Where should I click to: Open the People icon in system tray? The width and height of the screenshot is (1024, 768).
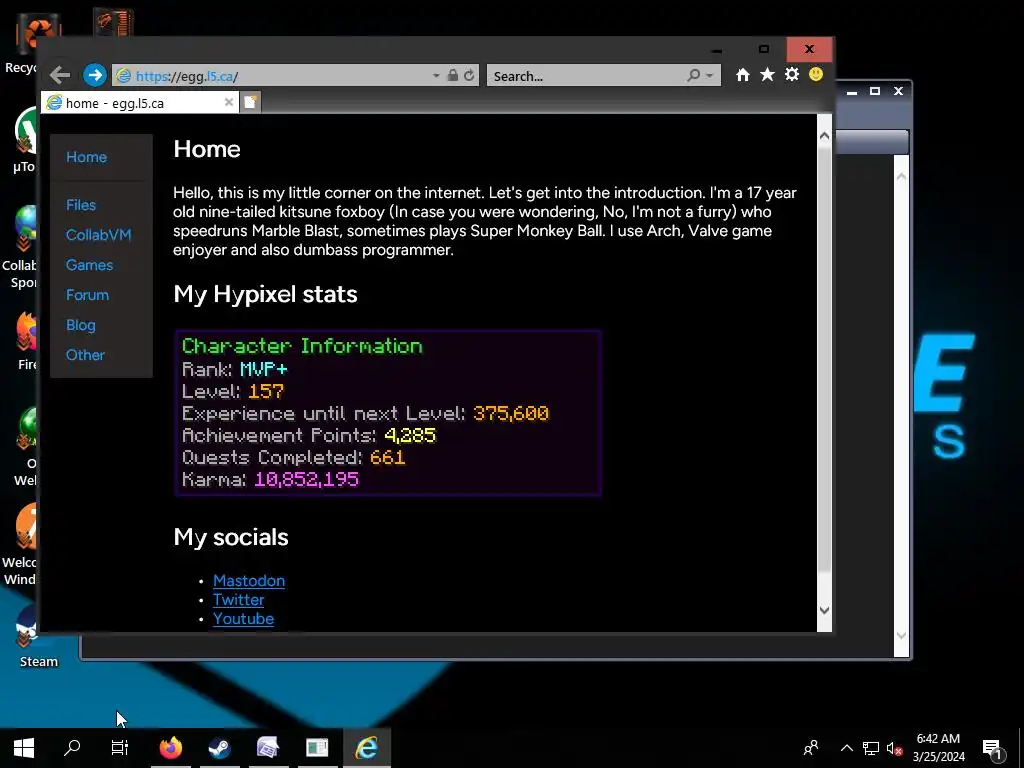coord(811,748)
